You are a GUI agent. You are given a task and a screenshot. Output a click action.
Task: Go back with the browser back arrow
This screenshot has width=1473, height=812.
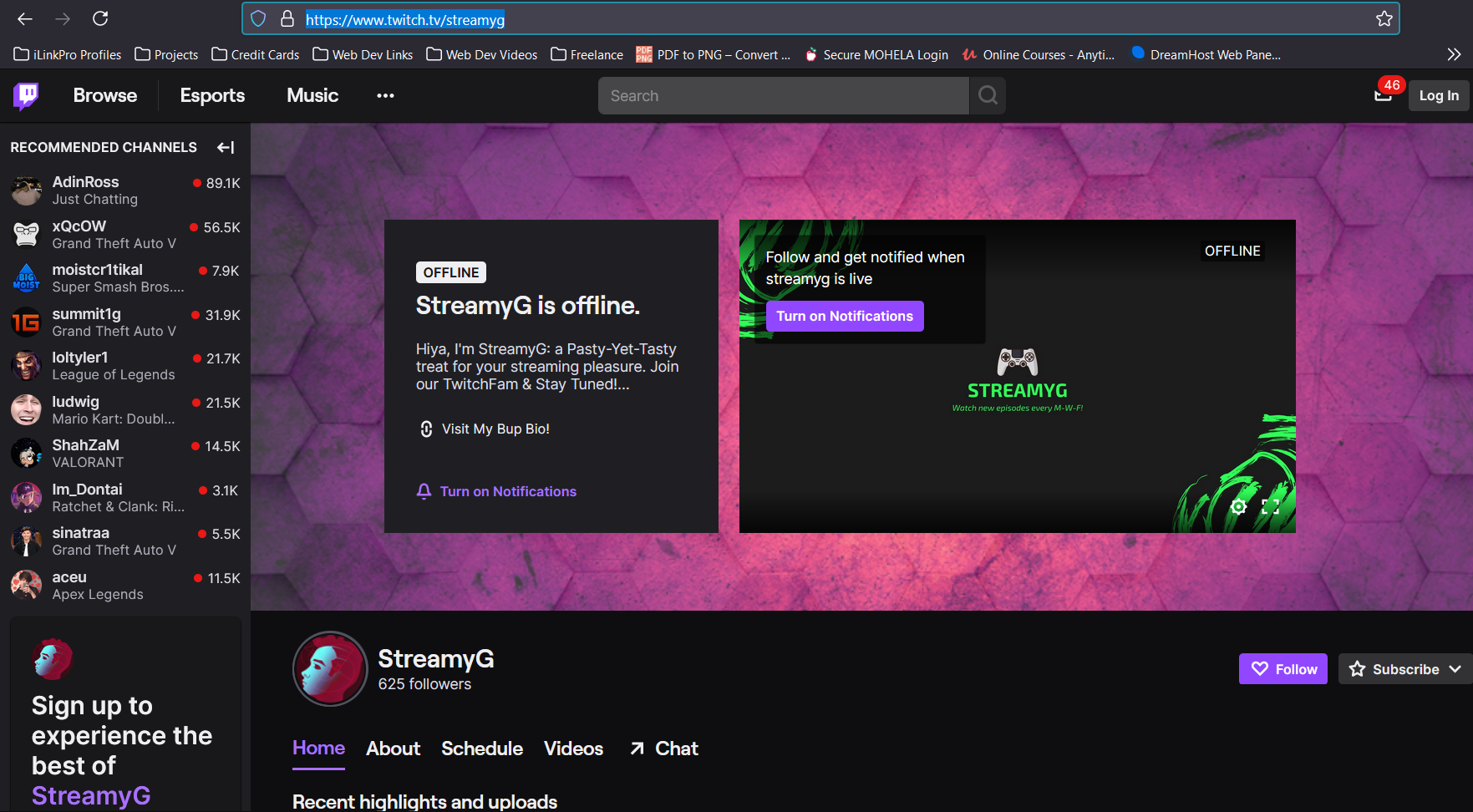25,18
